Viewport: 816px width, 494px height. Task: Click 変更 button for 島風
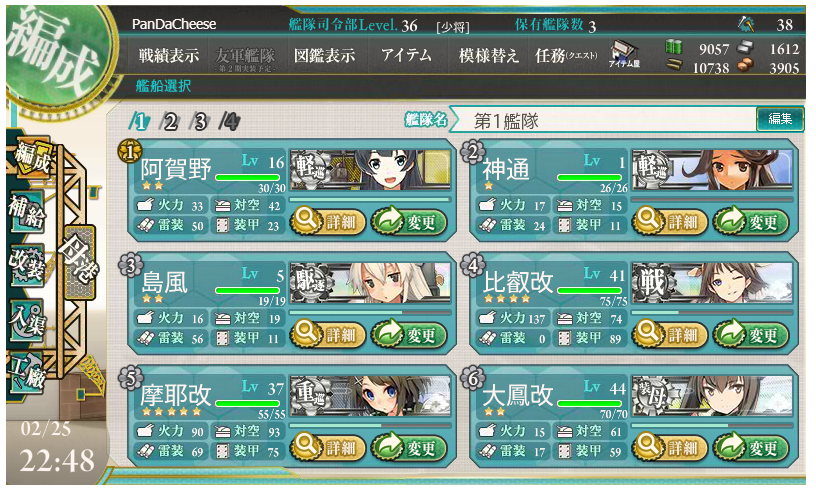pos(409,335)
